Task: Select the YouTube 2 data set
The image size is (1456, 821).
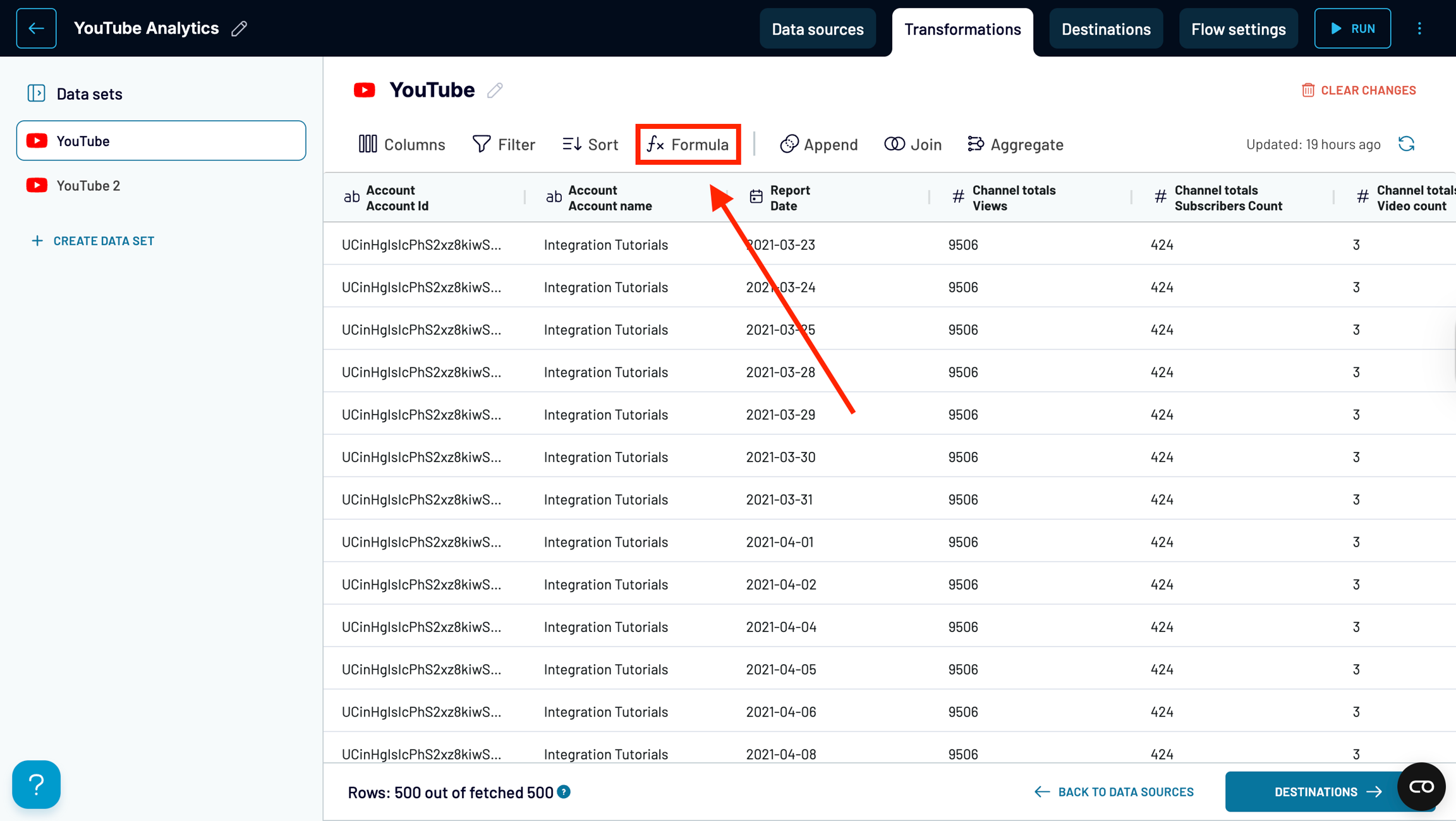Action: 88,185
